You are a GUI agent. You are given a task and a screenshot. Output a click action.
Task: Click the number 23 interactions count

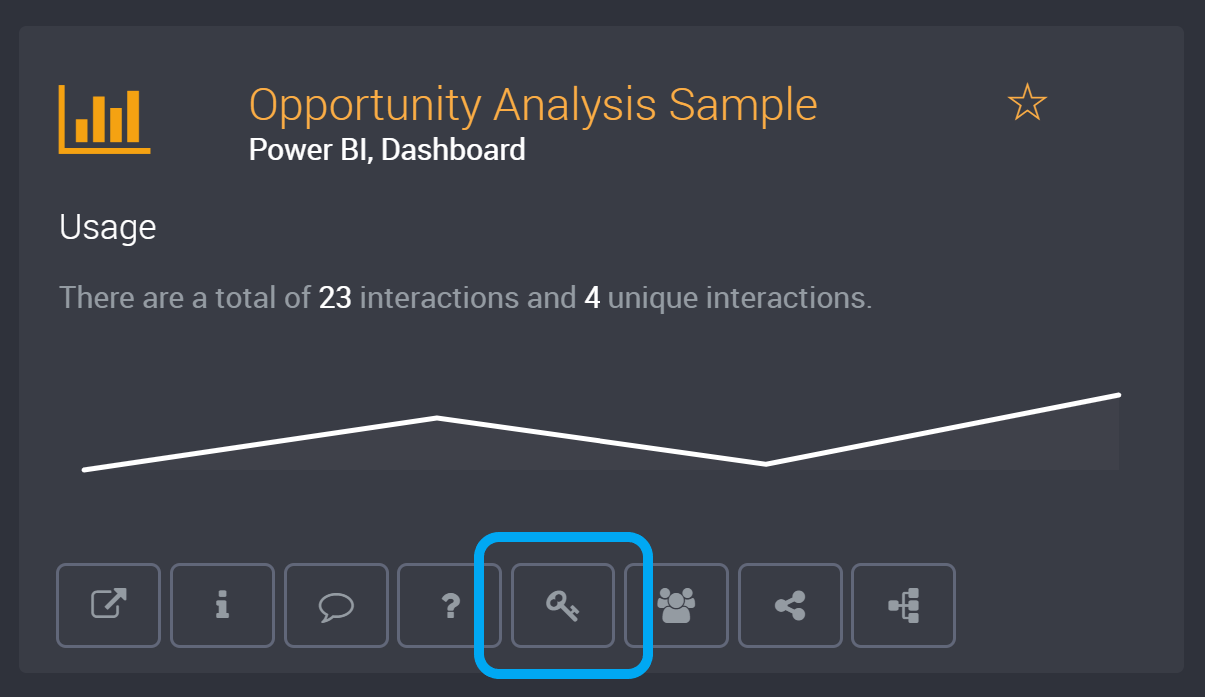[335, 298]
